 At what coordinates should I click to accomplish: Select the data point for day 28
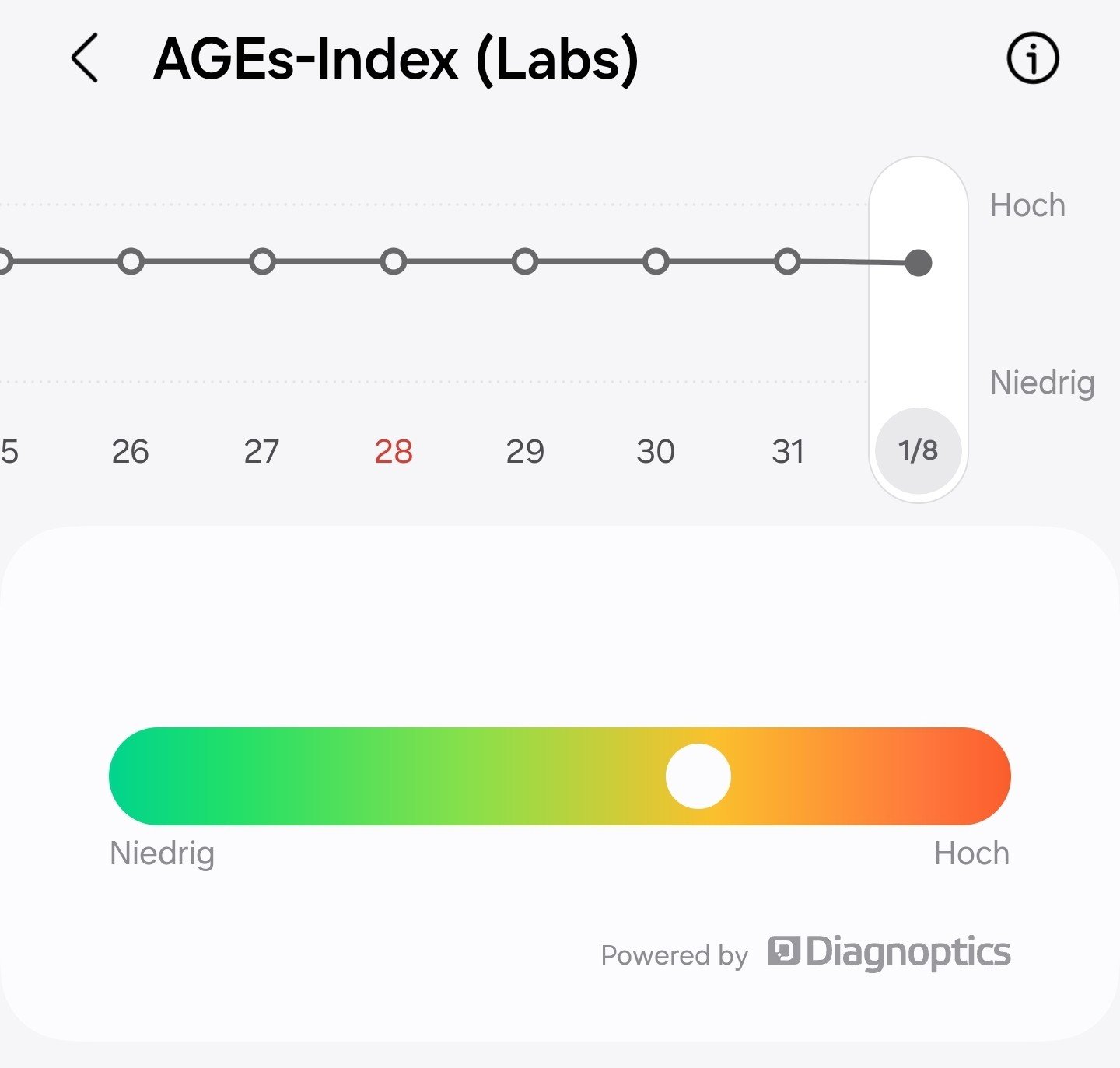[x=394, y=262]
